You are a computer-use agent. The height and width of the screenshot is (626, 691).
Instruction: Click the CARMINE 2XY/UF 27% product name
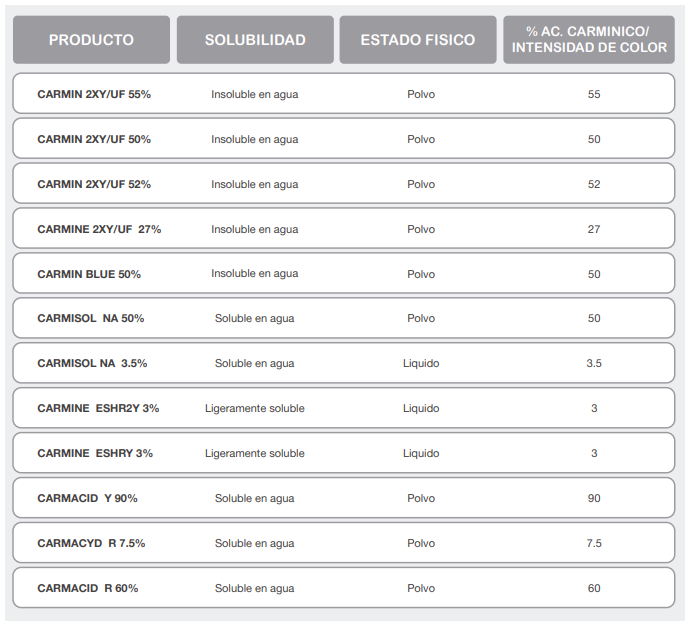99,229
